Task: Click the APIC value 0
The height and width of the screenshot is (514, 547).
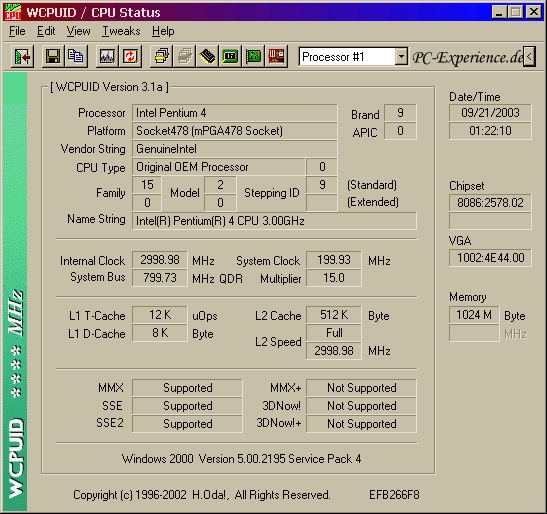Action: click(400, 131)
